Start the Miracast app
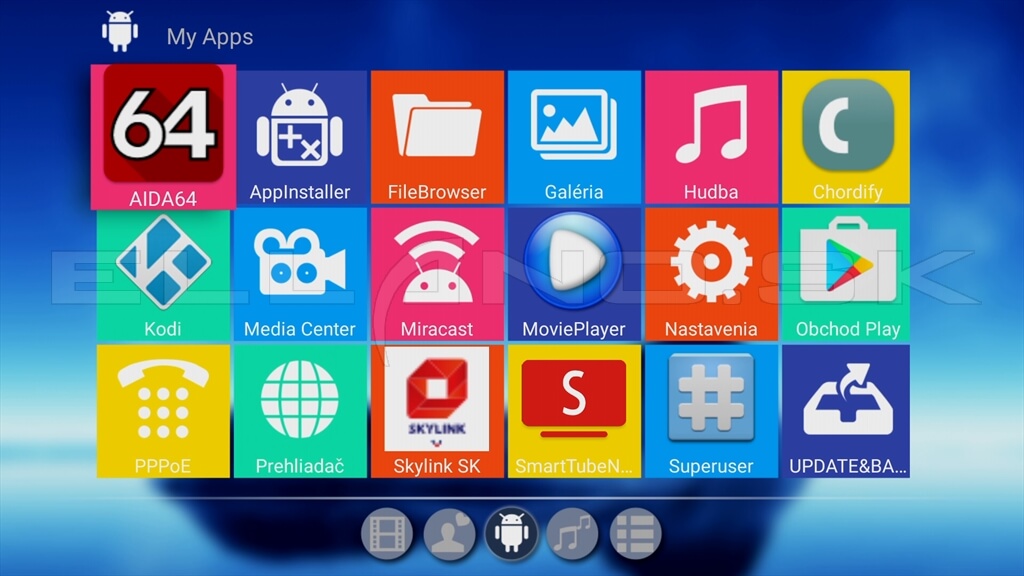 tap(437, 274)
